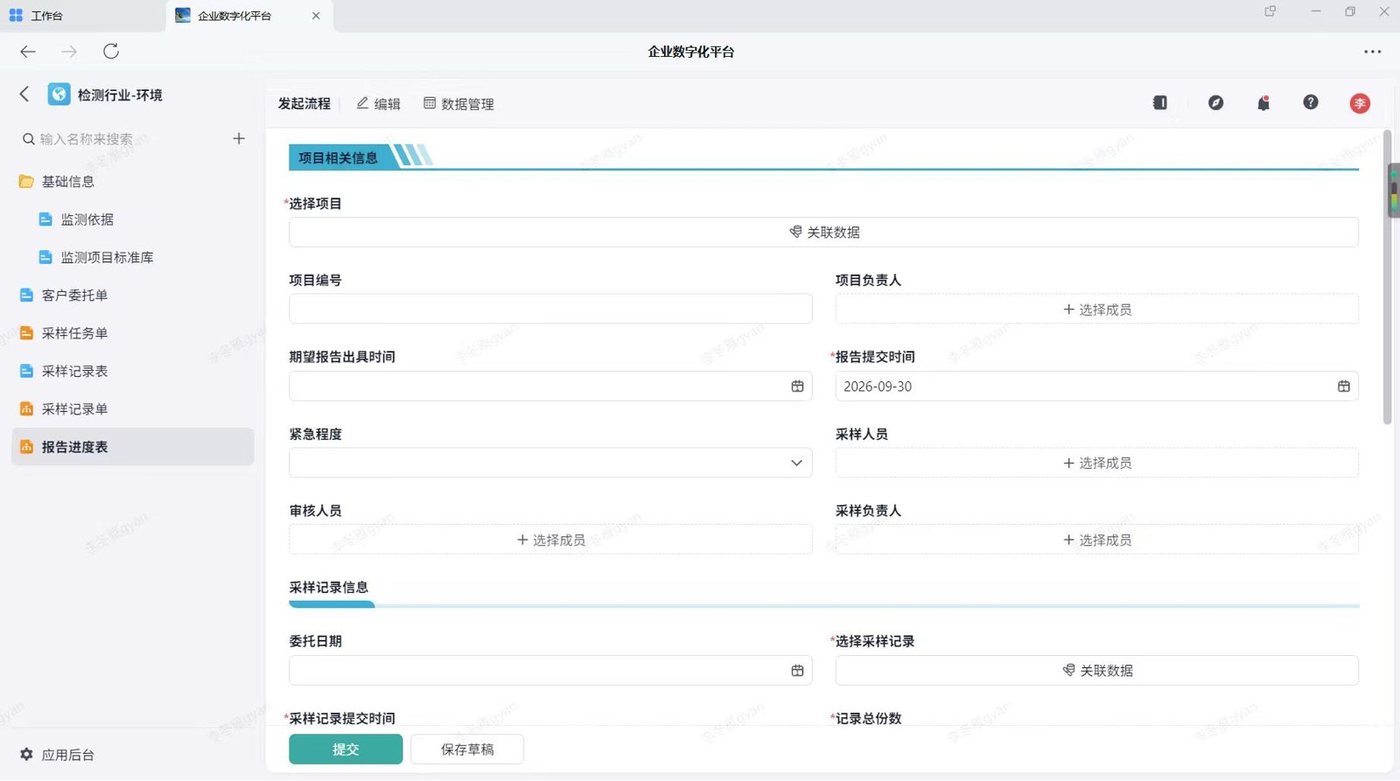Switch to the 工作台 tab
The width and height of the screenshot is (1400, 781).
83,15
